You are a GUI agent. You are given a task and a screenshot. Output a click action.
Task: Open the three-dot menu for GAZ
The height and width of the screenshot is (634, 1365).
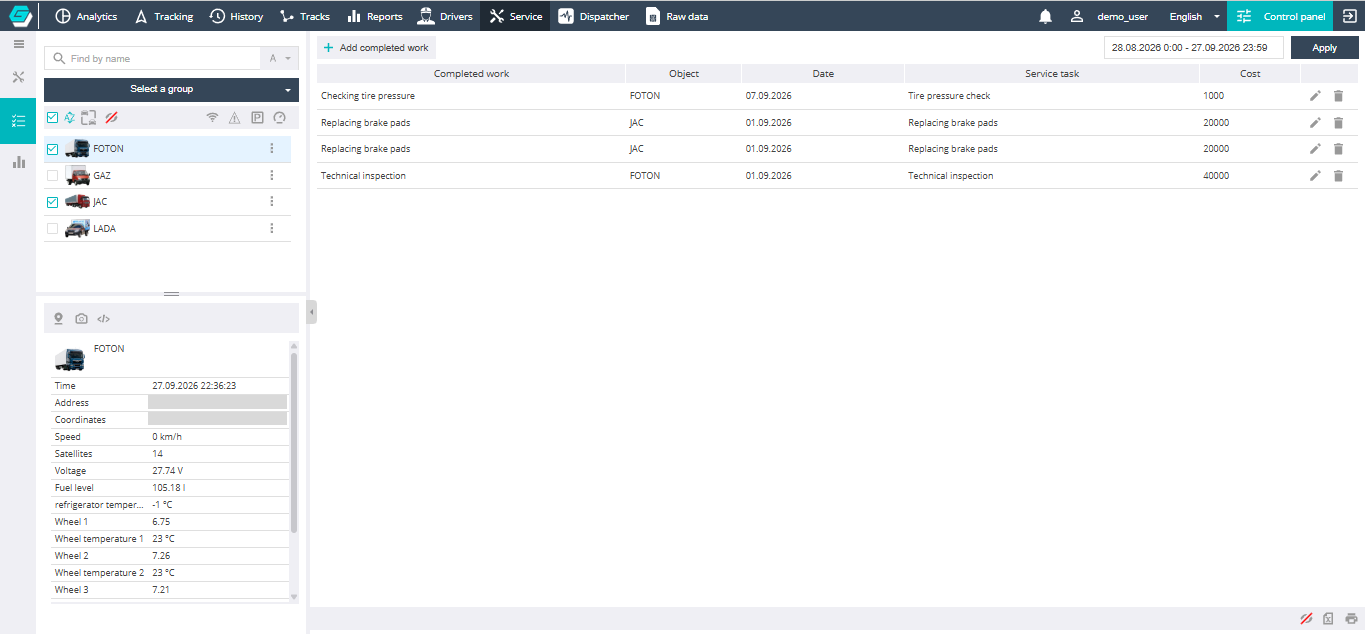point(272,175)
